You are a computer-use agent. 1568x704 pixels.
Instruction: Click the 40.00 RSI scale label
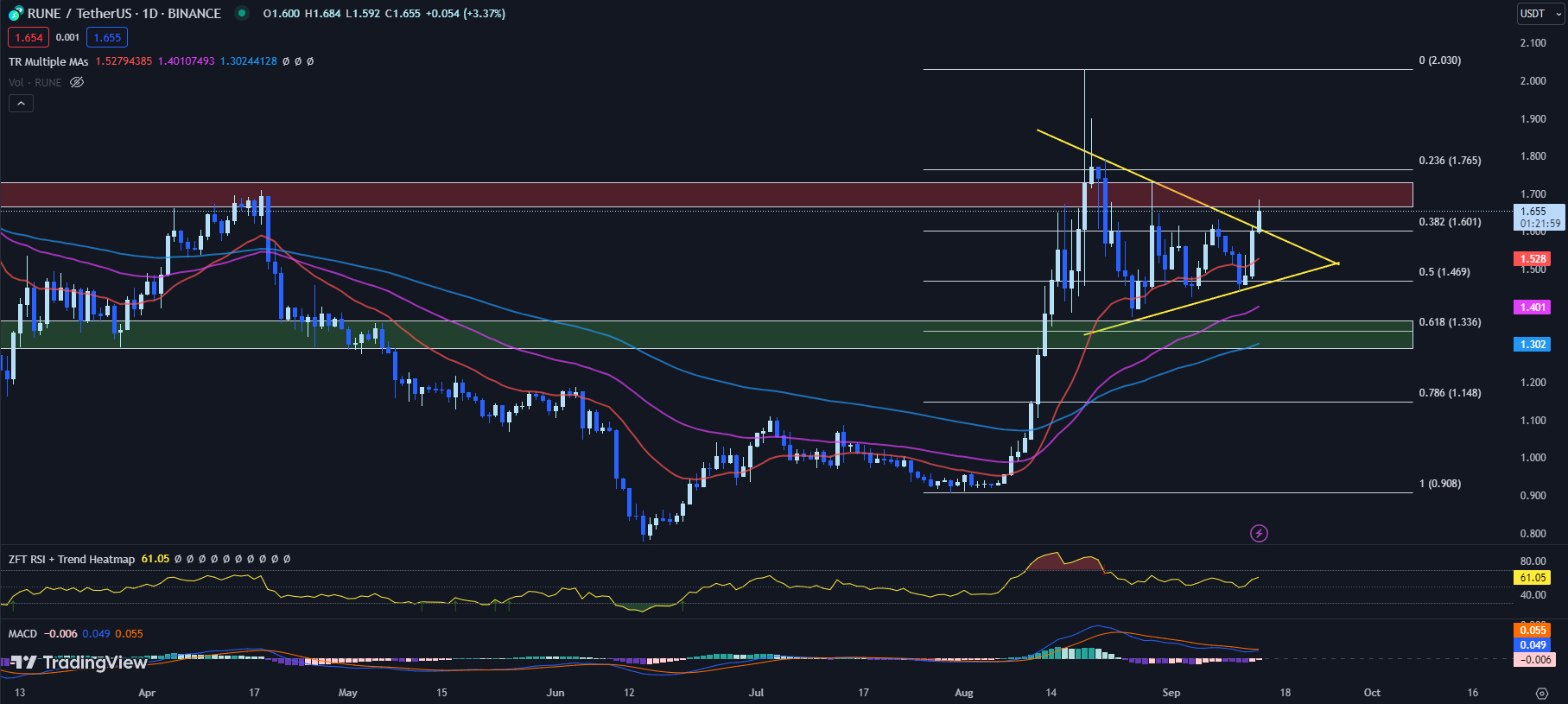[x=1533, y=595]
